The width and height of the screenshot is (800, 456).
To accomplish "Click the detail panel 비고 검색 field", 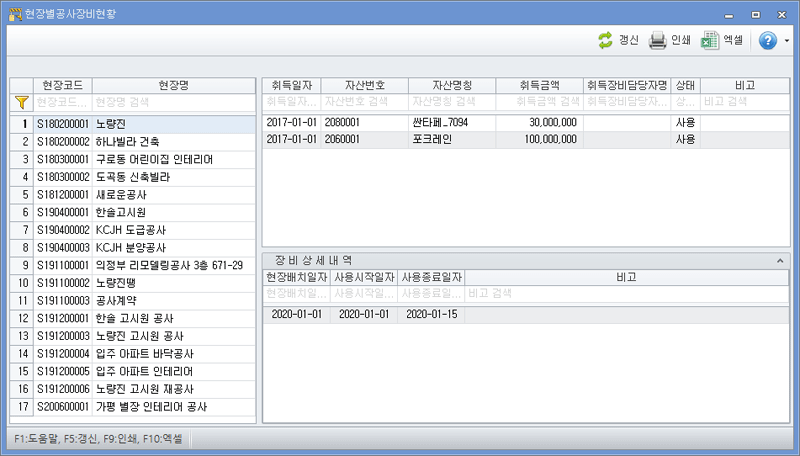I will click(x=627, y=293).
